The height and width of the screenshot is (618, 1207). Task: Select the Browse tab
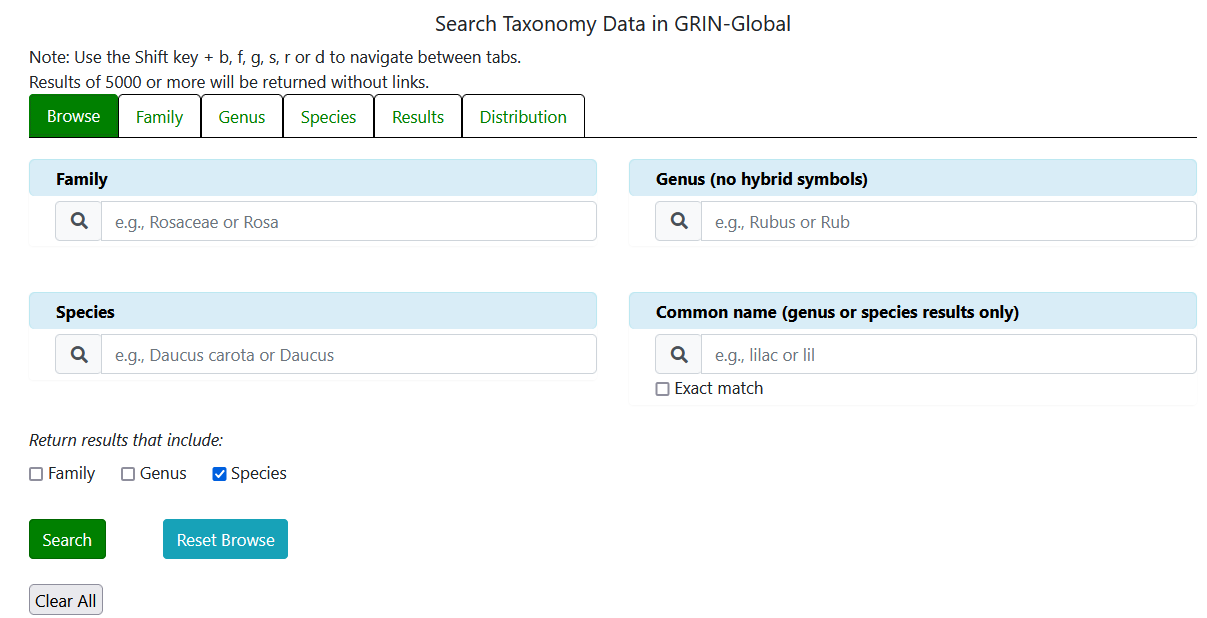coord(74,116)
